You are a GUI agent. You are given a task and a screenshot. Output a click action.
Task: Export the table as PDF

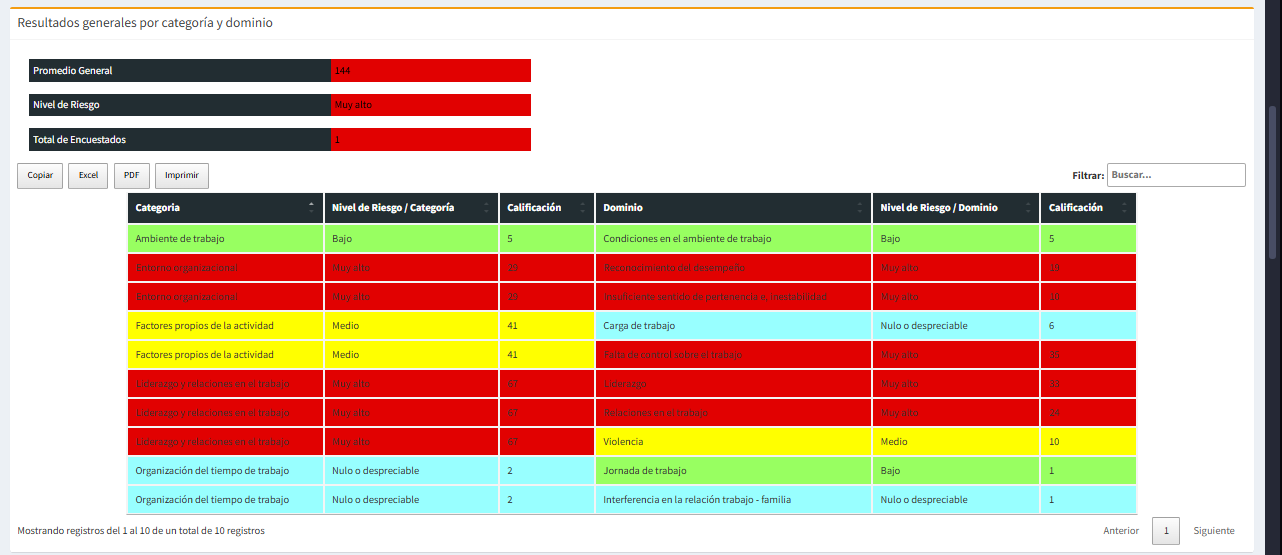pyautogui.click(x=131, y=175)
